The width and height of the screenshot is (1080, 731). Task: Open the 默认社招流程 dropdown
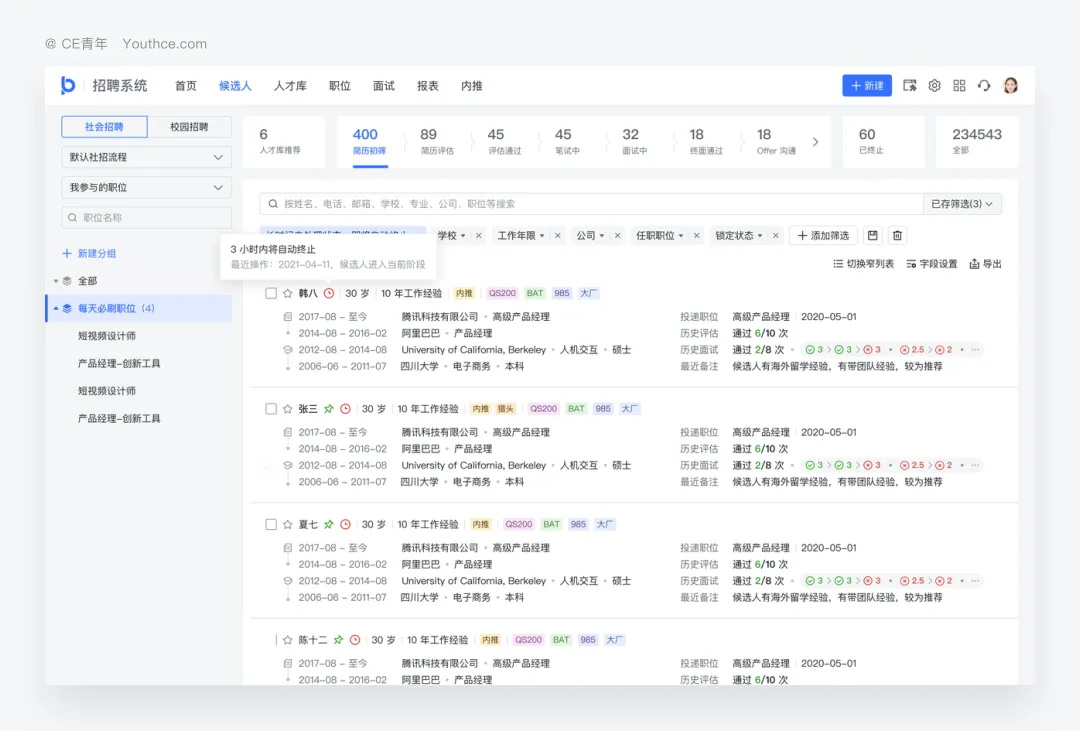tap(146, 157)
